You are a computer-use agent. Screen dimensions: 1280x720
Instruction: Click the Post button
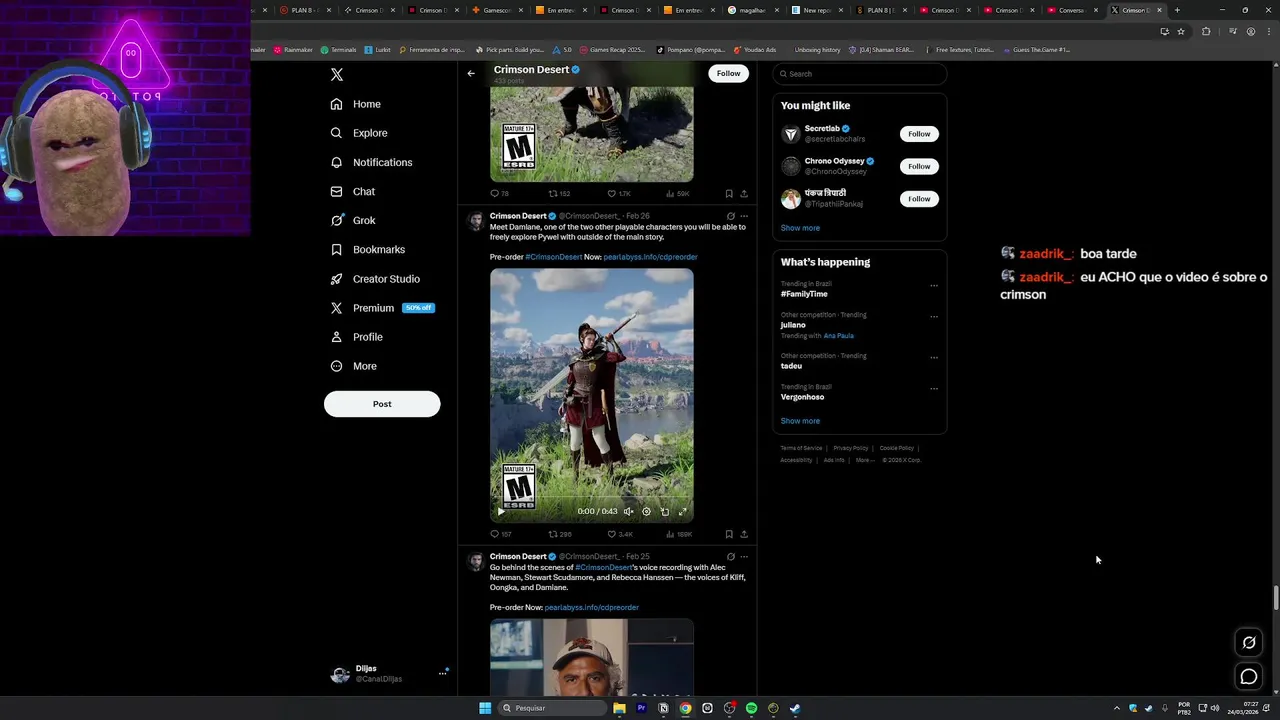tap(382, 404)
